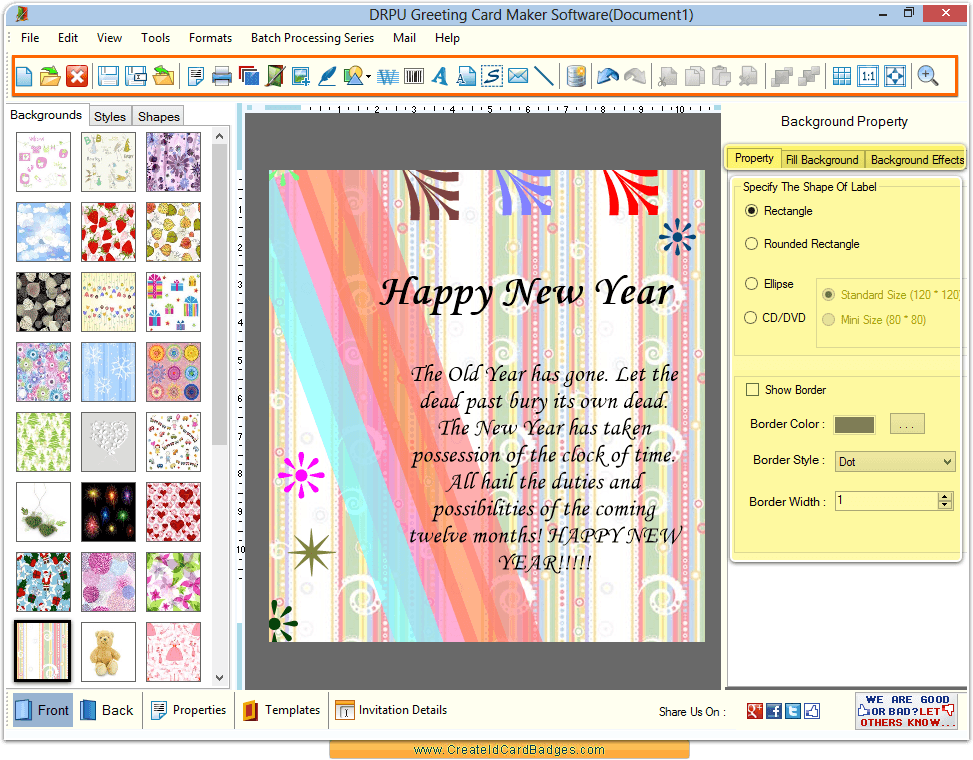Viewport: 973px width, 760px height.
Task: Select the Rectangle shape option
Action: 778,211
